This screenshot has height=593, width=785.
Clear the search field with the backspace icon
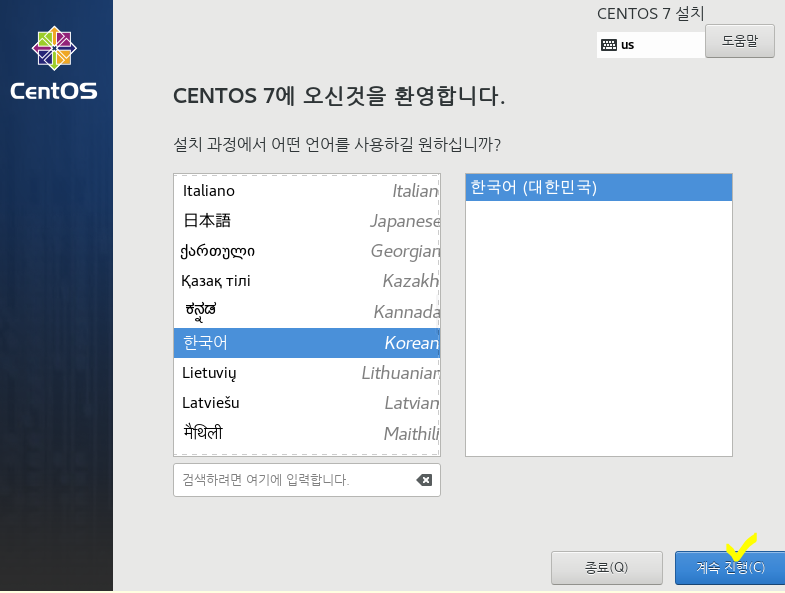click(x=424, y=480)
